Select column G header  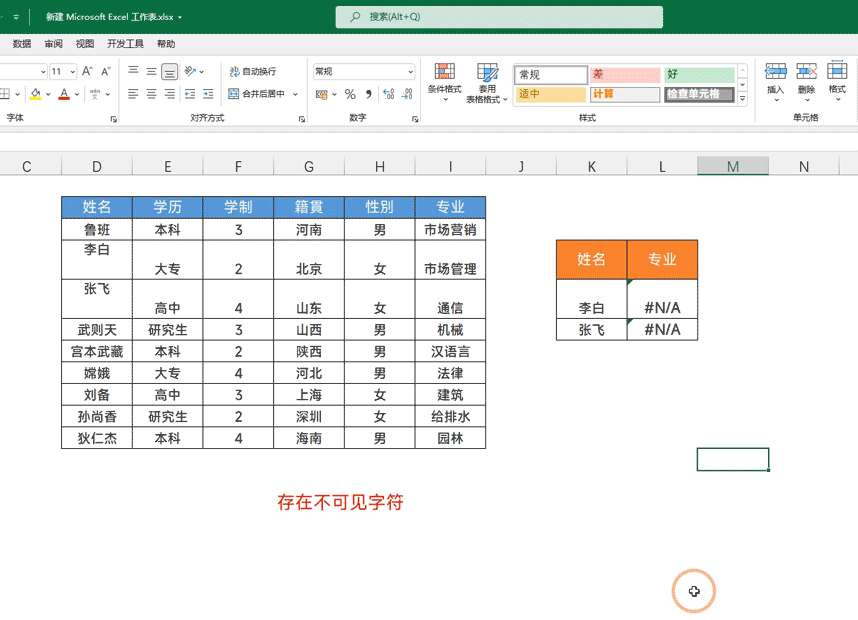(309, 166)
